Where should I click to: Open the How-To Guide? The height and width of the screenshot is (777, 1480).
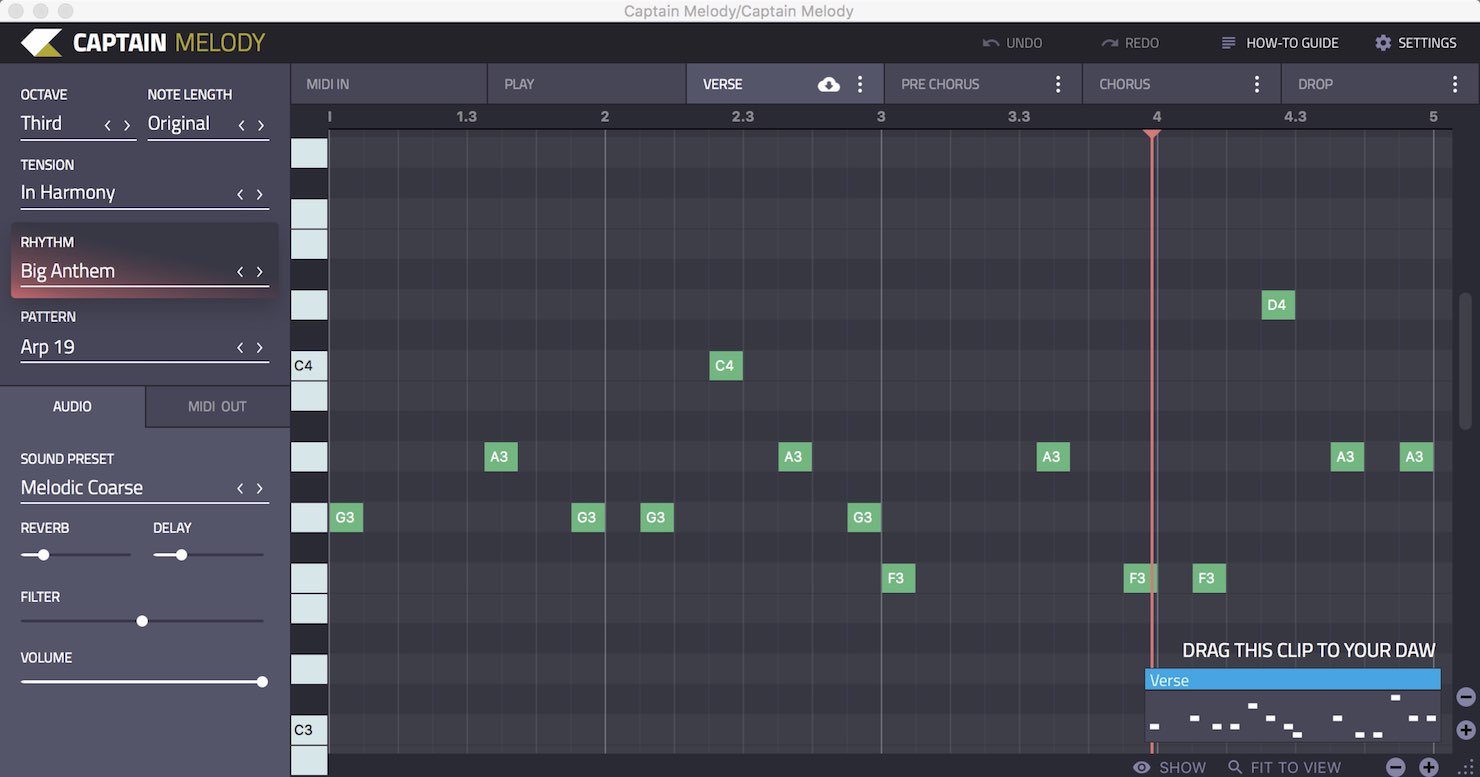(1280, 43)
